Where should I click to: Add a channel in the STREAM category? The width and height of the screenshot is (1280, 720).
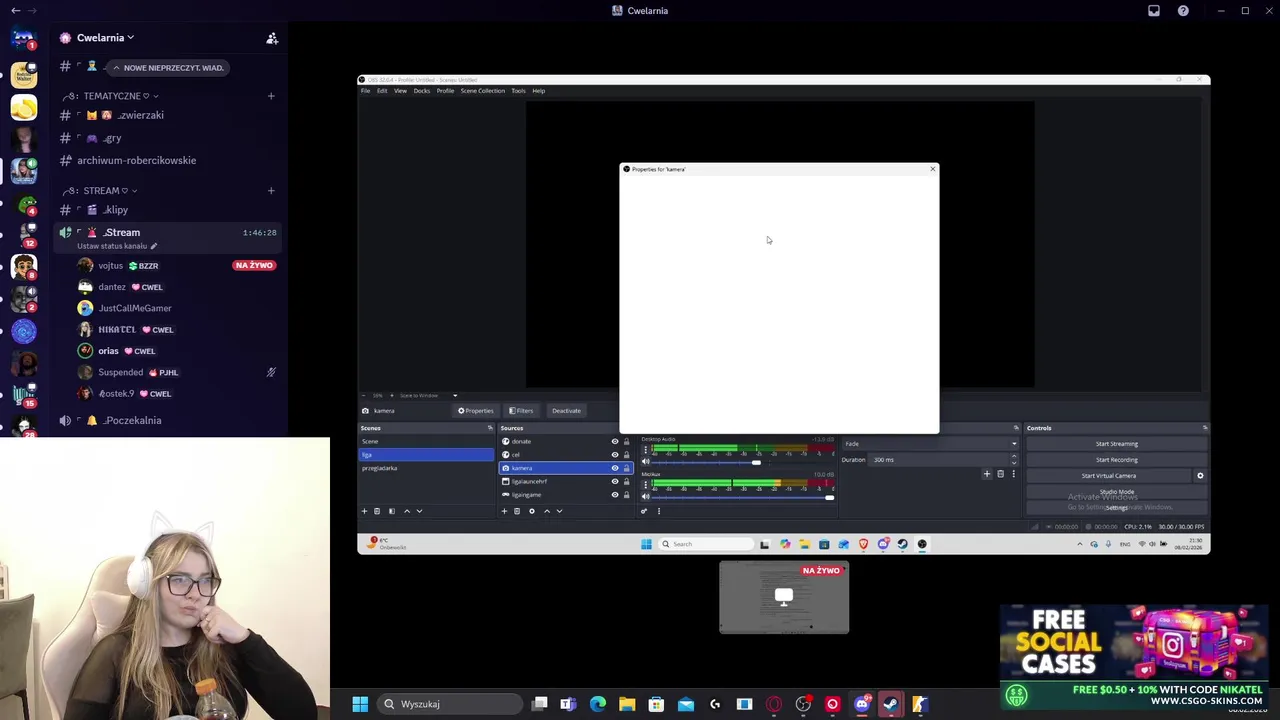[x=271, y=191]
